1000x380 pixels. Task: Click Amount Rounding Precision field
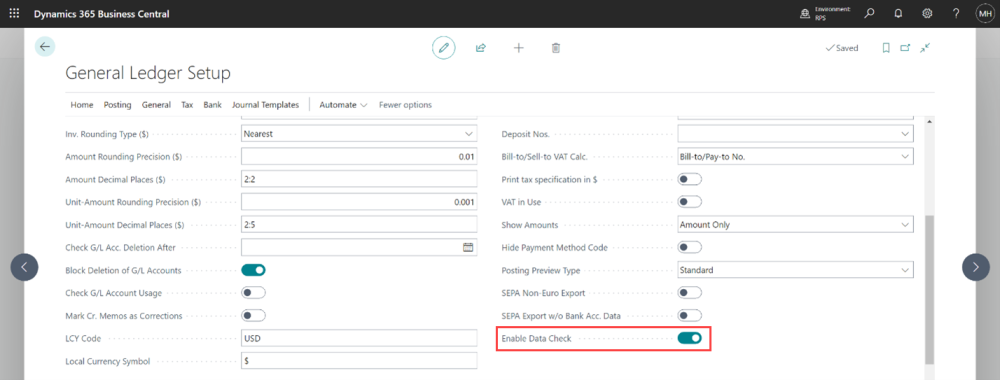point(359,156)
